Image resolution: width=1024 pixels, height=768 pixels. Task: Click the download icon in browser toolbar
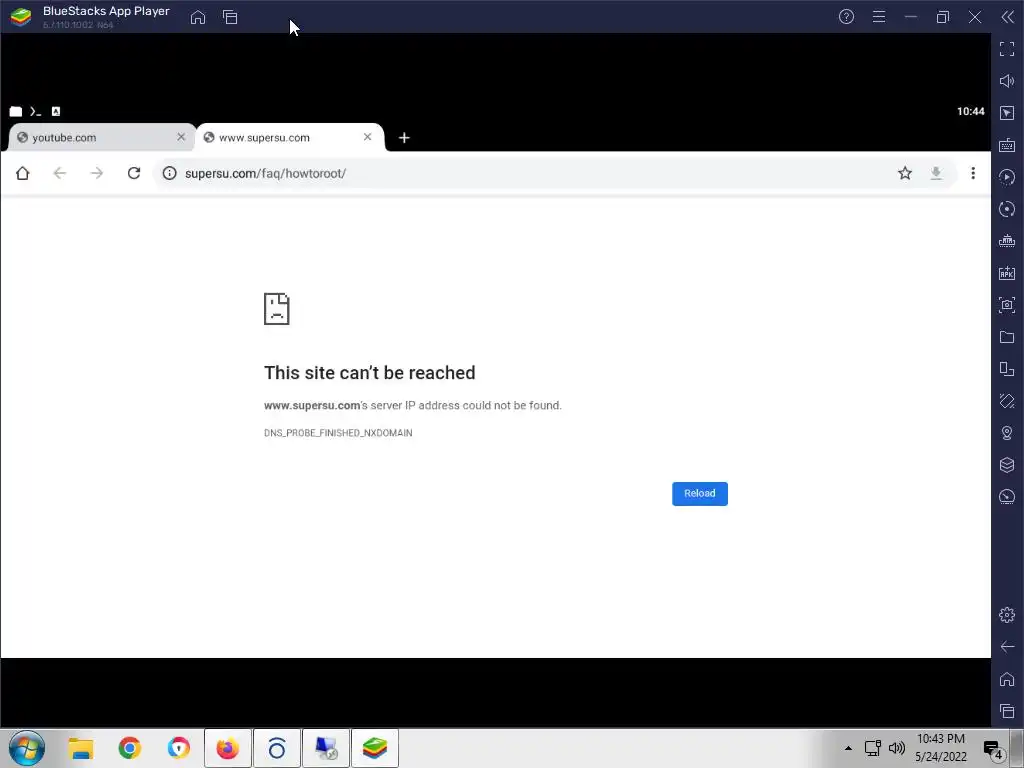[936, 173]
